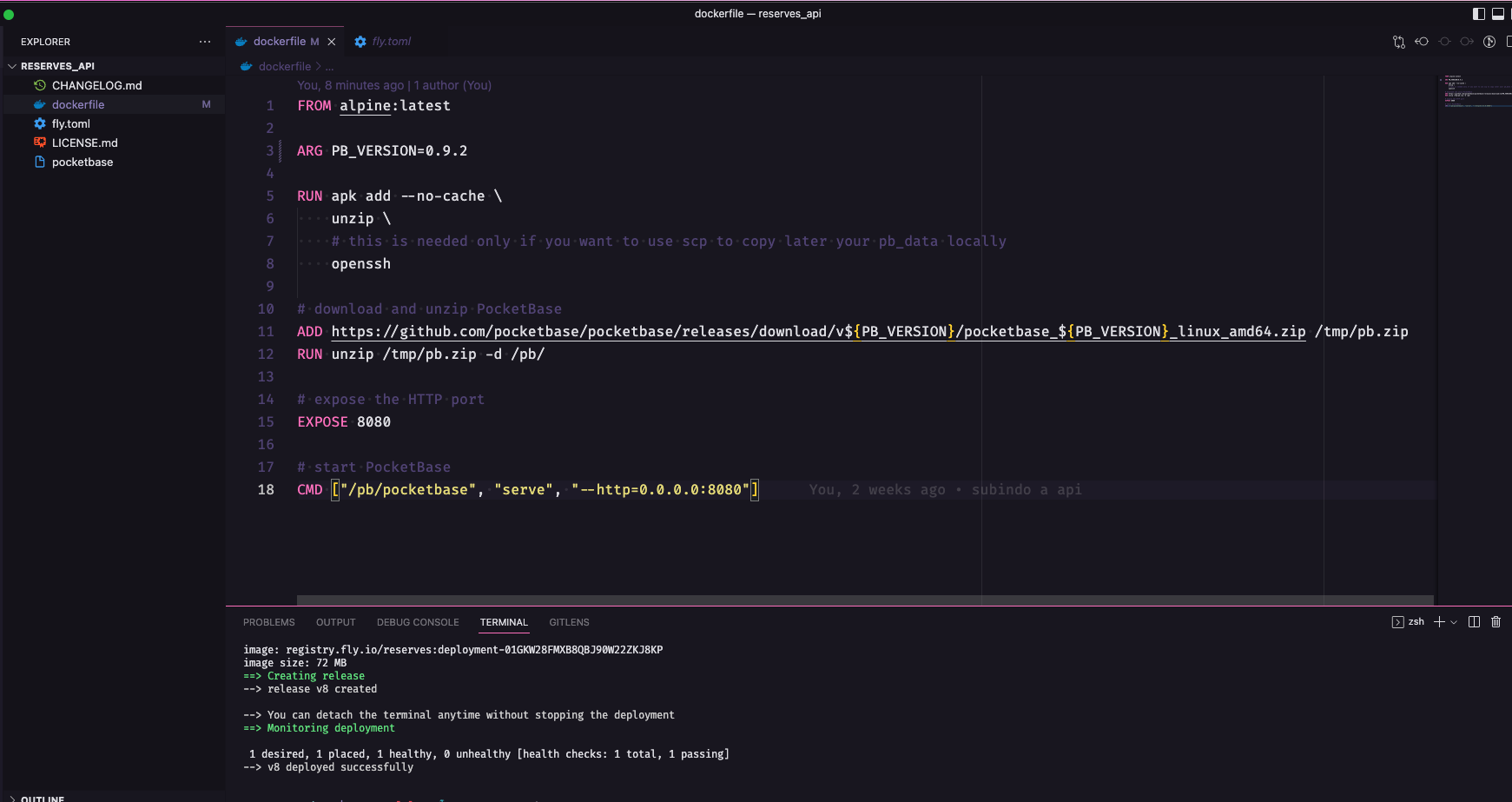Open the terminal profile dropdown chevron
Screen dimensions: 1512x802
[1453, 622]
